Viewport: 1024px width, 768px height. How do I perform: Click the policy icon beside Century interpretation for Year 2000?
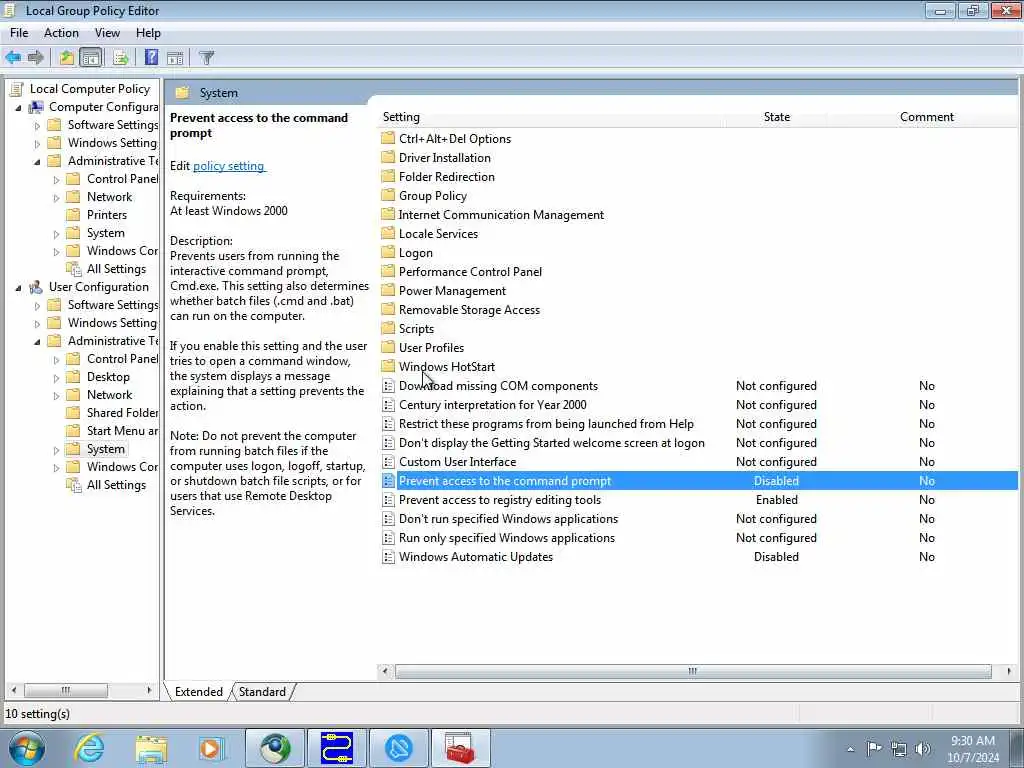(x=388, y=405)
